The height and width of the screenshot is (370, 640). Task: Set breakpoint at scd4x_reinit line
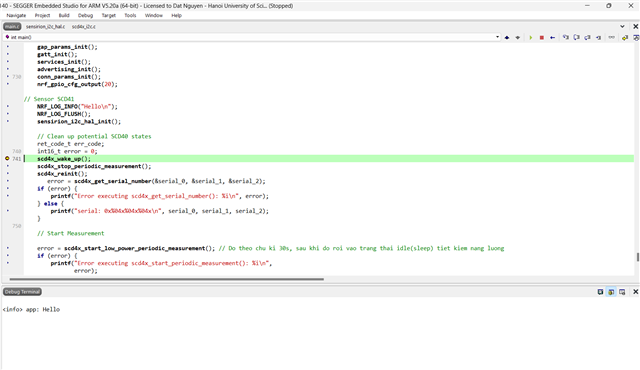coord(7,173)
